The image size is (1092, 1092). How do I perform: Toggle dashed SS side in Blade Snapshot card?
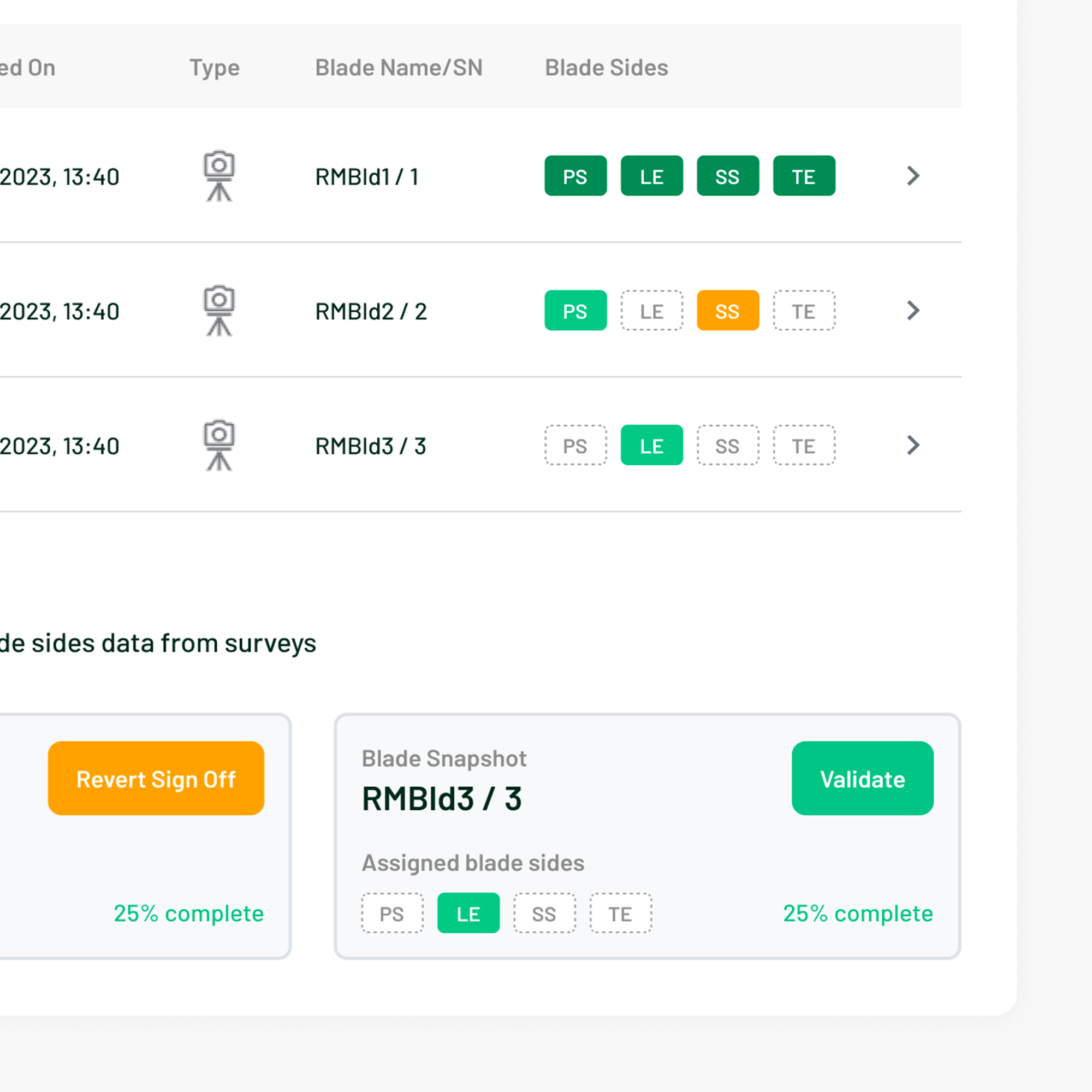click(544, 913)
